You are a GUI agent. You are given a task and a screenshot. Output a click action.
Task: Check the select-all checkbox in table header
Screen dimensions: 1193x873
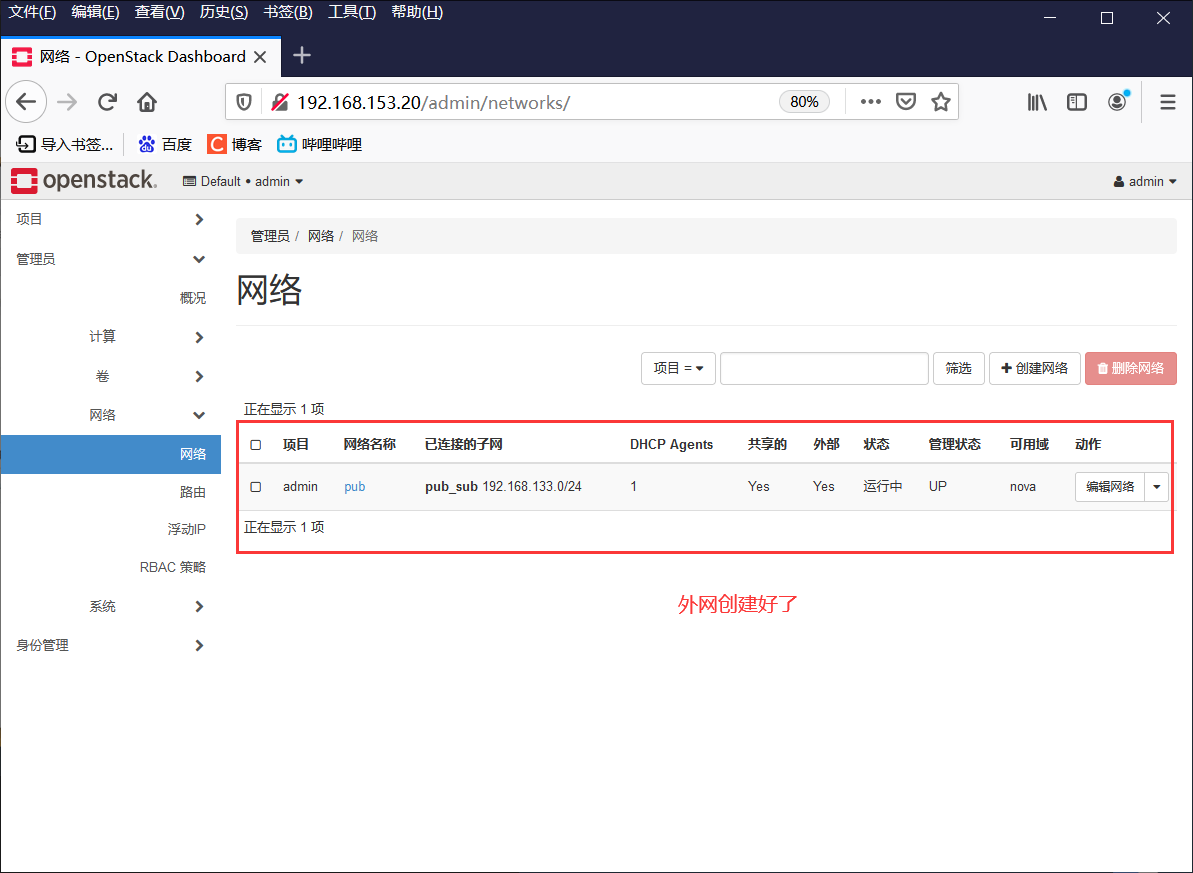(255, 444)
